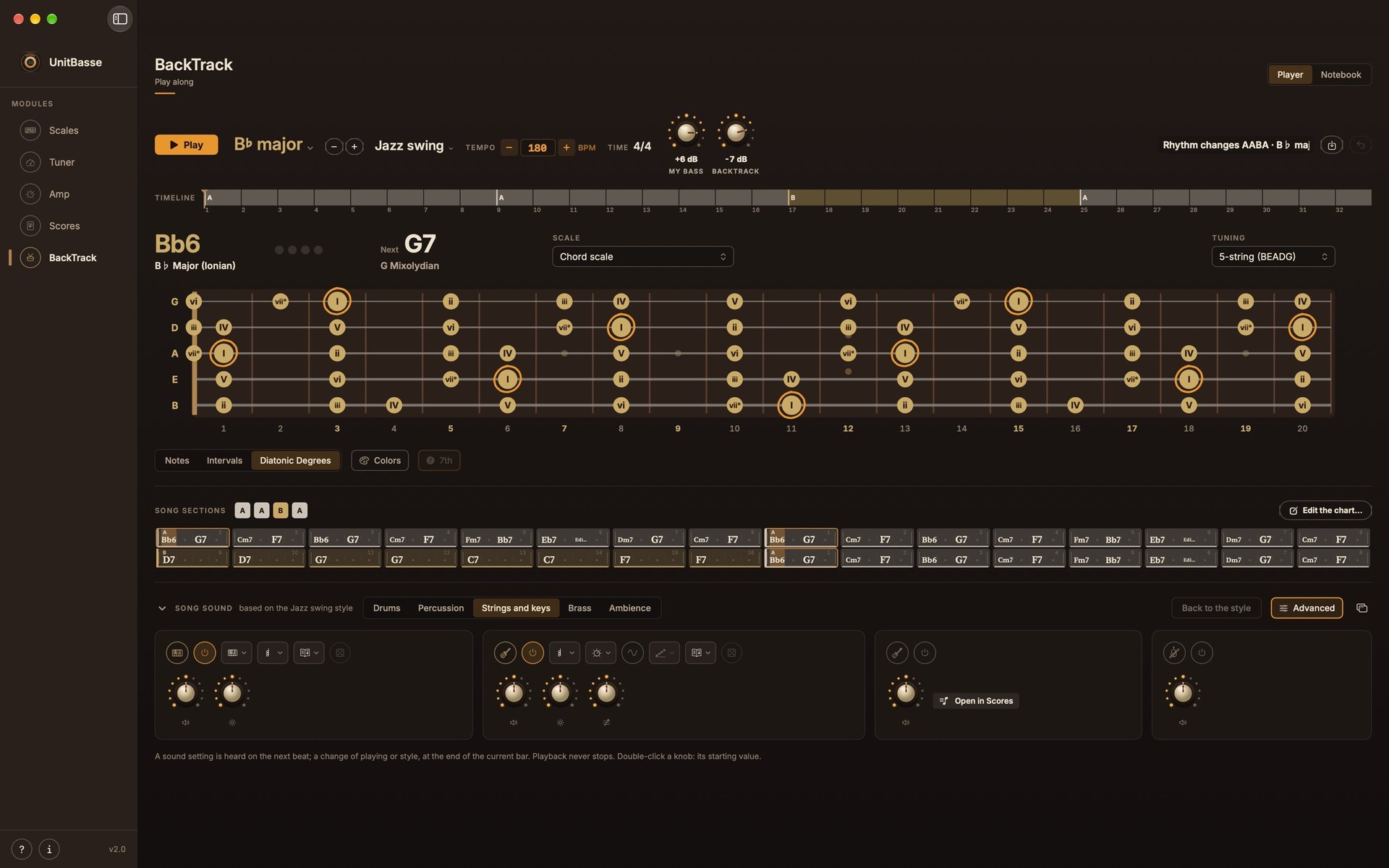The image size is (1389, 868).
Task: Click the sine wave icon in guitar panel
Action: tap(632, 652)
